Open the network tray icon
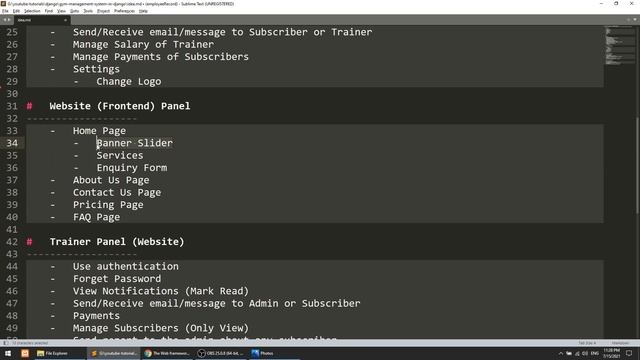Image resolution: width=640 pixels, height=360 pixels. coord(577,353)
